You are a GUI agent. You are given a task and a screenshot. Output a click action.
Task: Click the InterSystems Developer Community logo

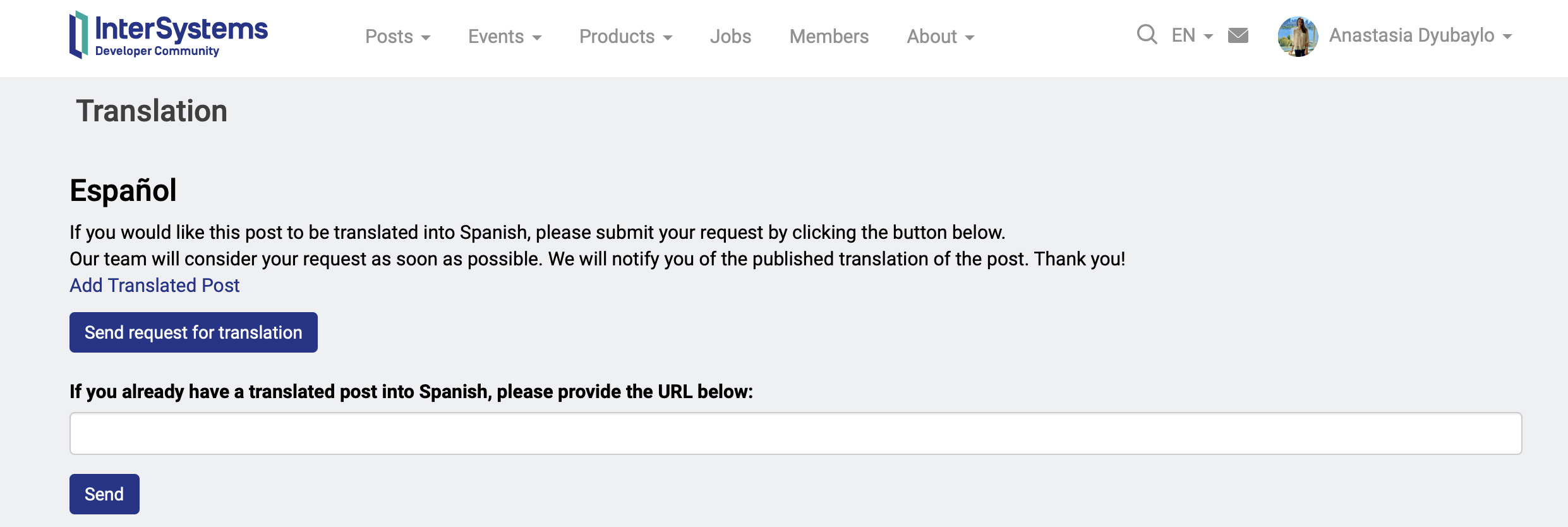169,35
